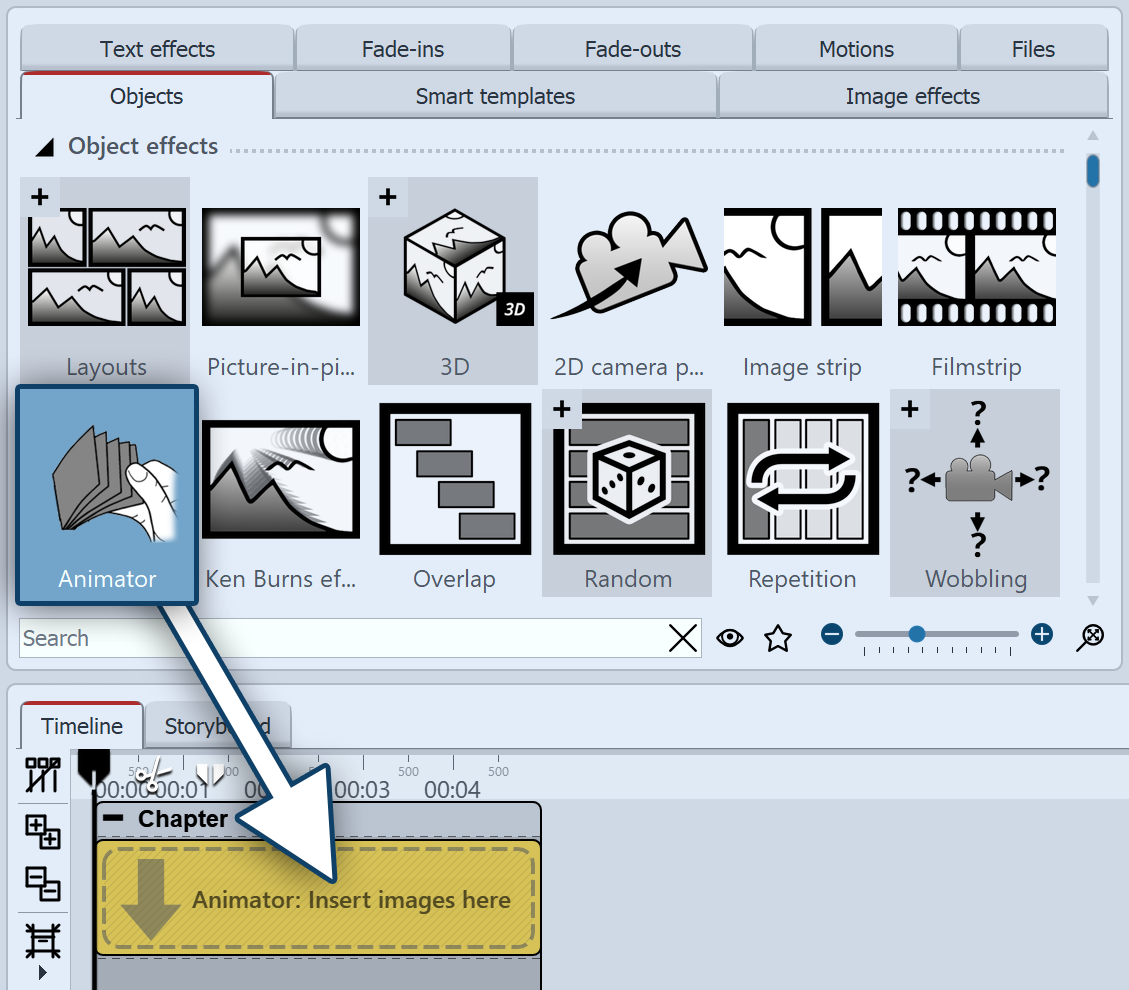
Task: Click the thumbnail size slider handle
Action: (916, 634)
